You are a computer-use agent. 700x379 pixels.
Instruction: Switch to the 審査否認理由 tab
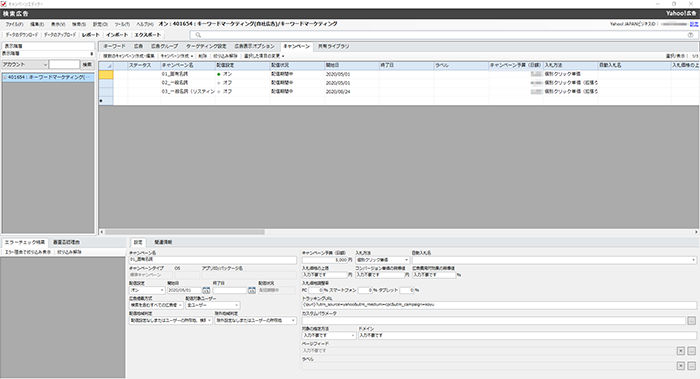pos(66,242)
